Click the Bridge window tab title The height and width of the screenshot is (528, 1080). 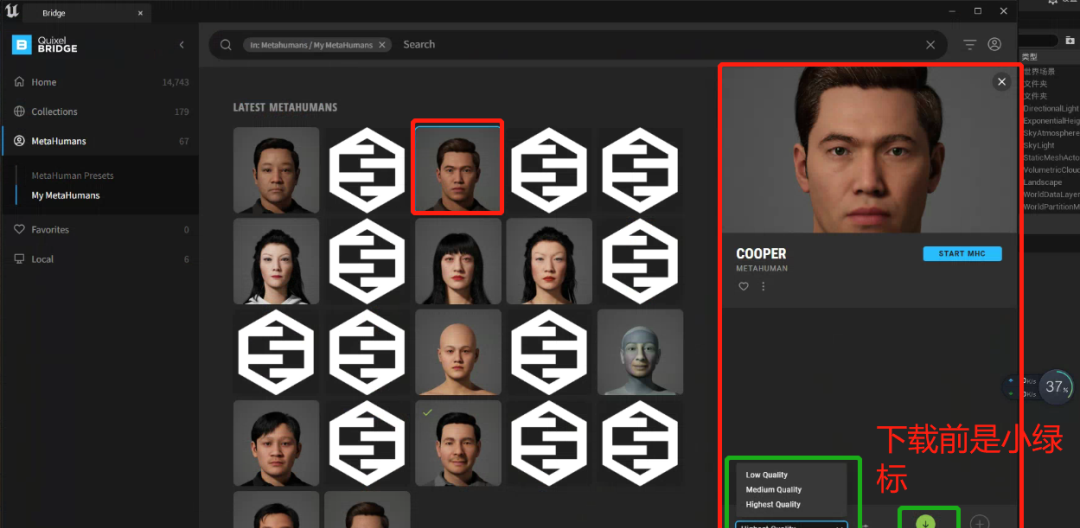click(x=54, y=13)
